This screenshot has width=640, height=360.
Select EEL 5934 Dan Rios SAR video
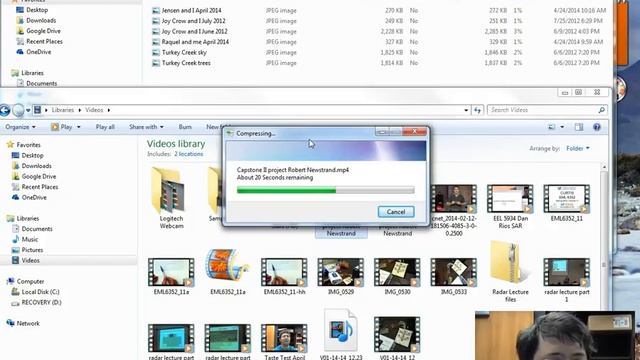click(510, 199)
